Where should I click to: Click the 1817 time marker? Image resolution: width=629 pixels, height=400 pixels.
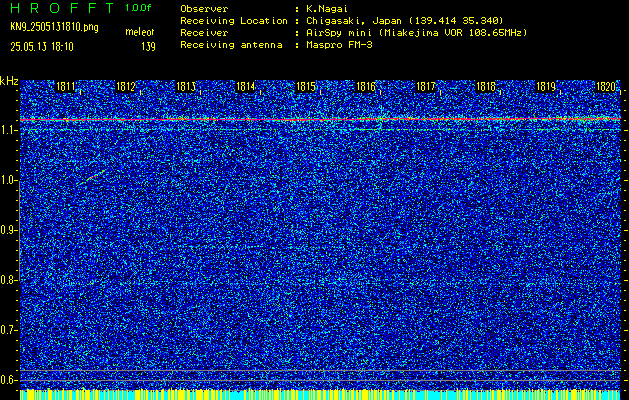(426, 87)
